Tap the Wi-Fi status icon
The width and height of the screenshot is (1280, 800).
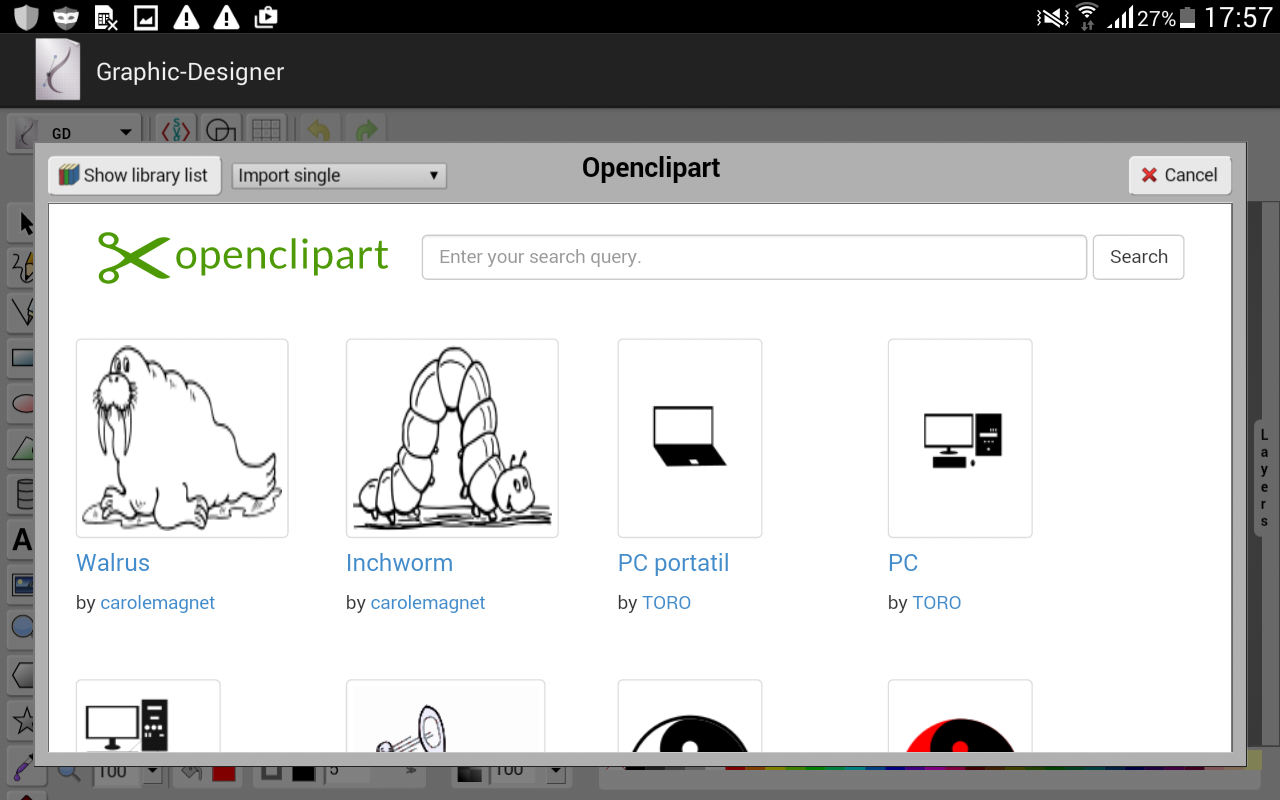coord(1087,17)
